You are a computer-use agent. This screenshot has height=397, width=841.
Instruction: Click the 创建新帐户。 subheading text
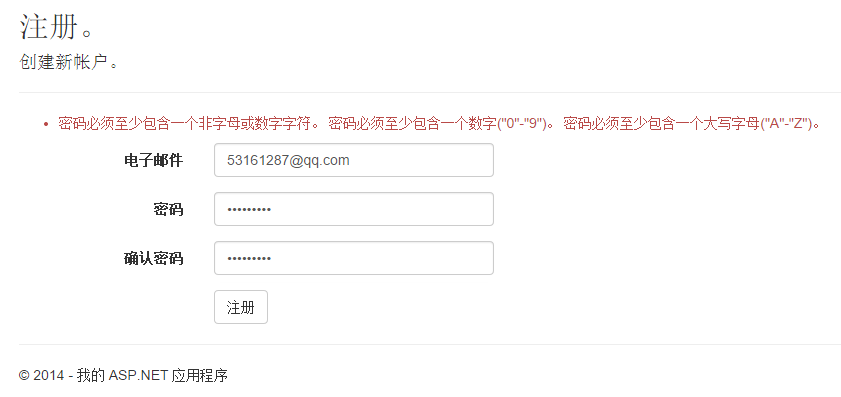pyautogui.click(x=68, y=62)
